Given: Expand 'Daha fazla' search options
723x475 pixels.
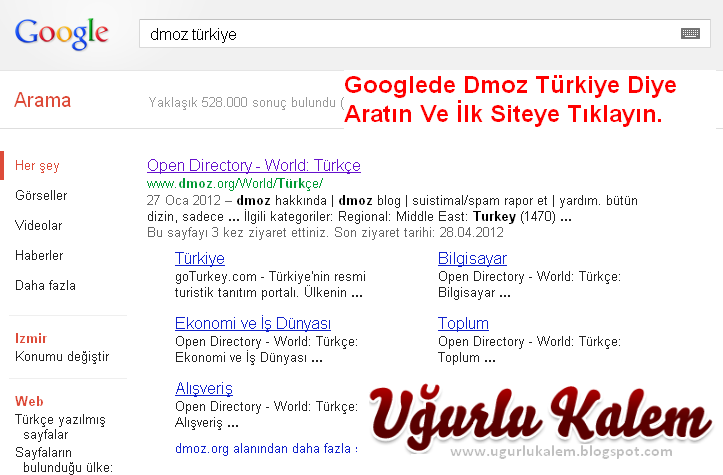Looking at the screenshot, I should tap(45, 285).
